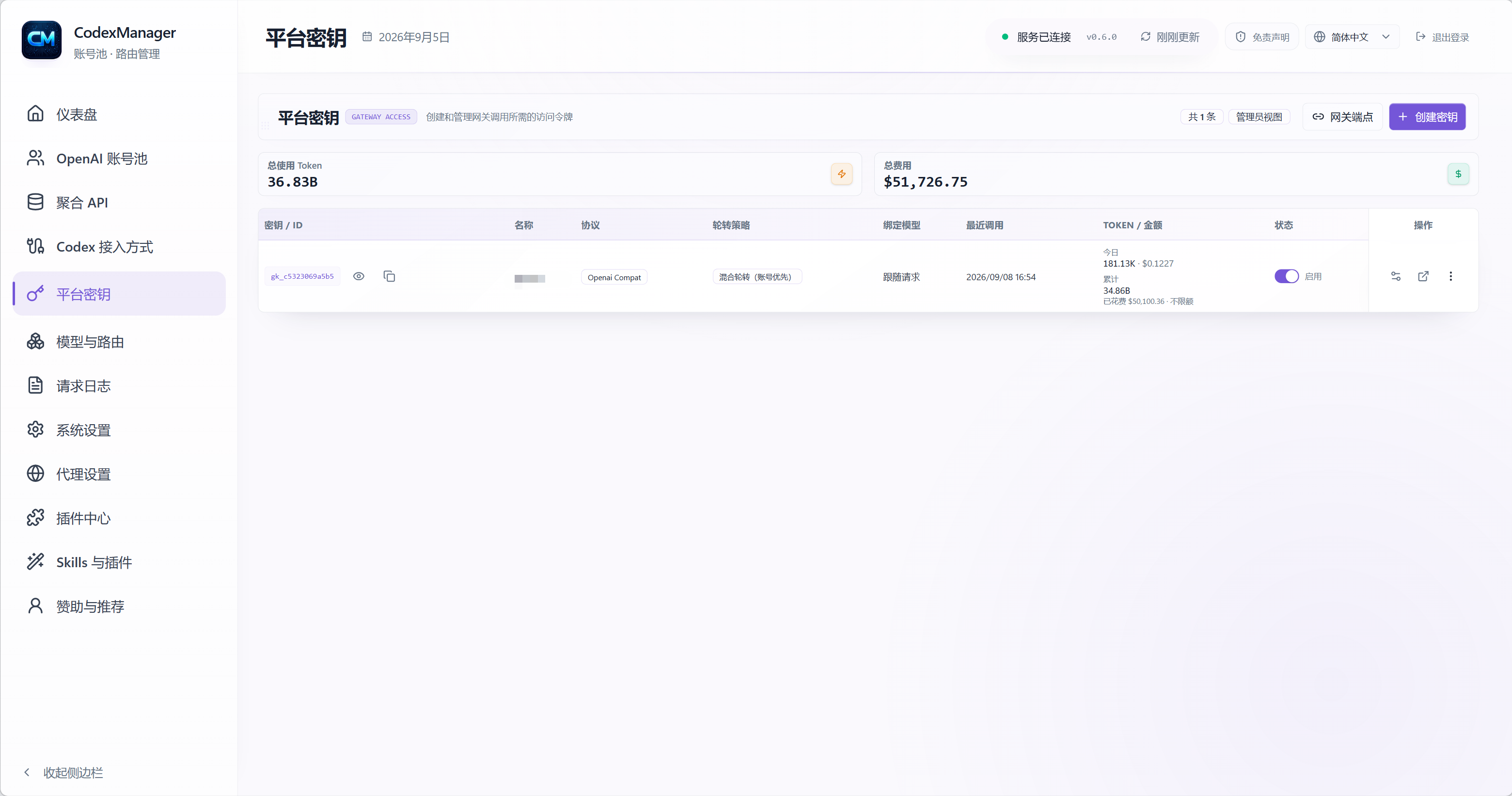Click the lightning icon on Token card
Screen dimensions: 1512x796
(842, 174)
